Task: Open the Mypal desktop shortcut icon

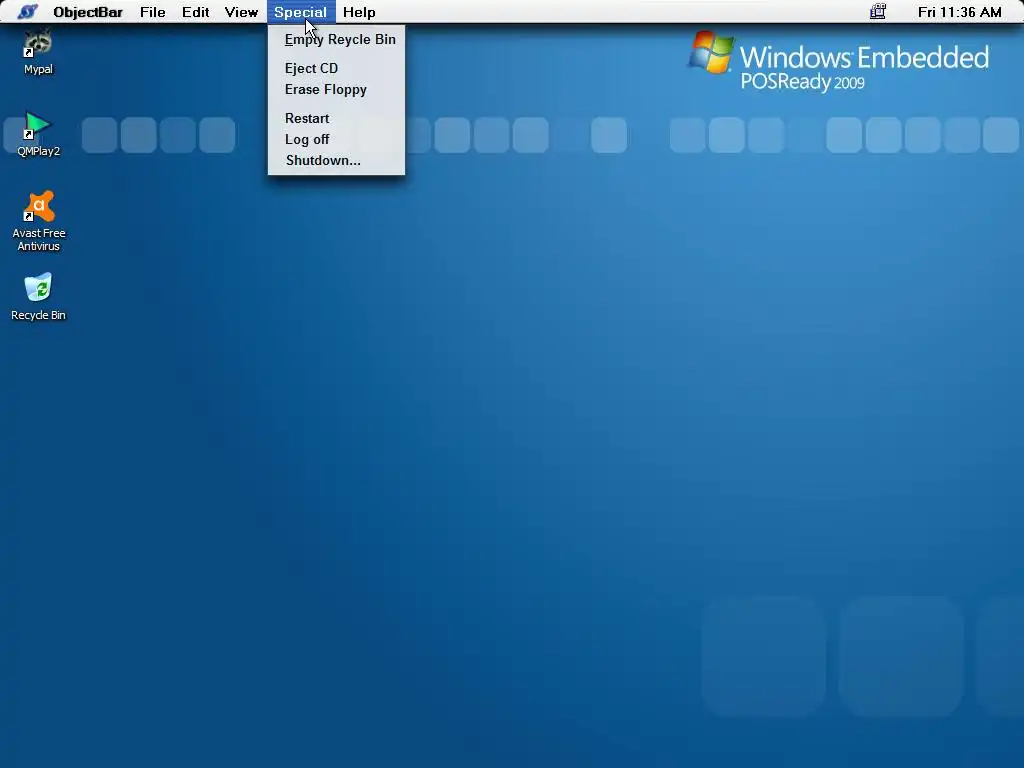Action: pos(38,43)
